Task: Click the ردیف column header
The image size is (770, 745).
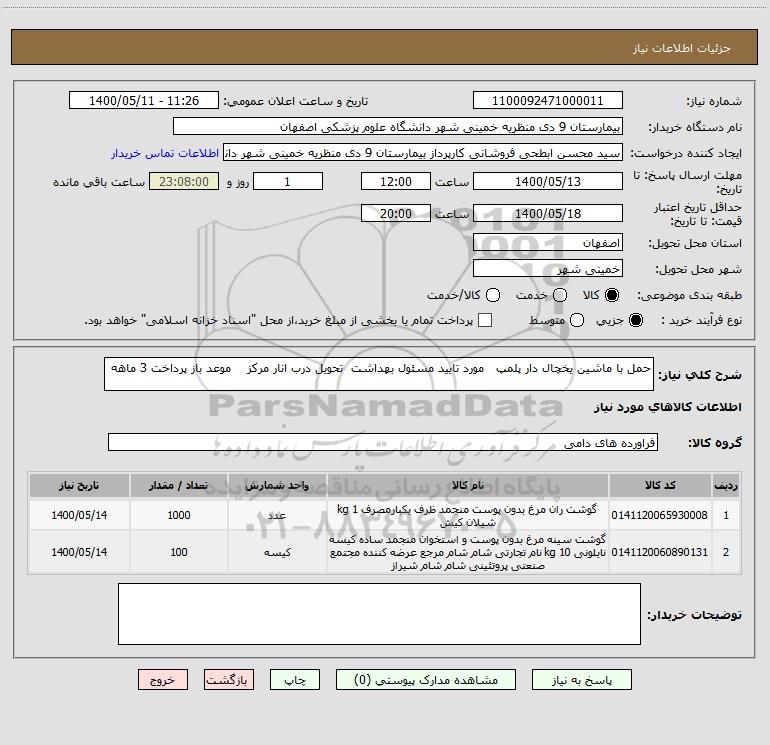Action: 726,486
